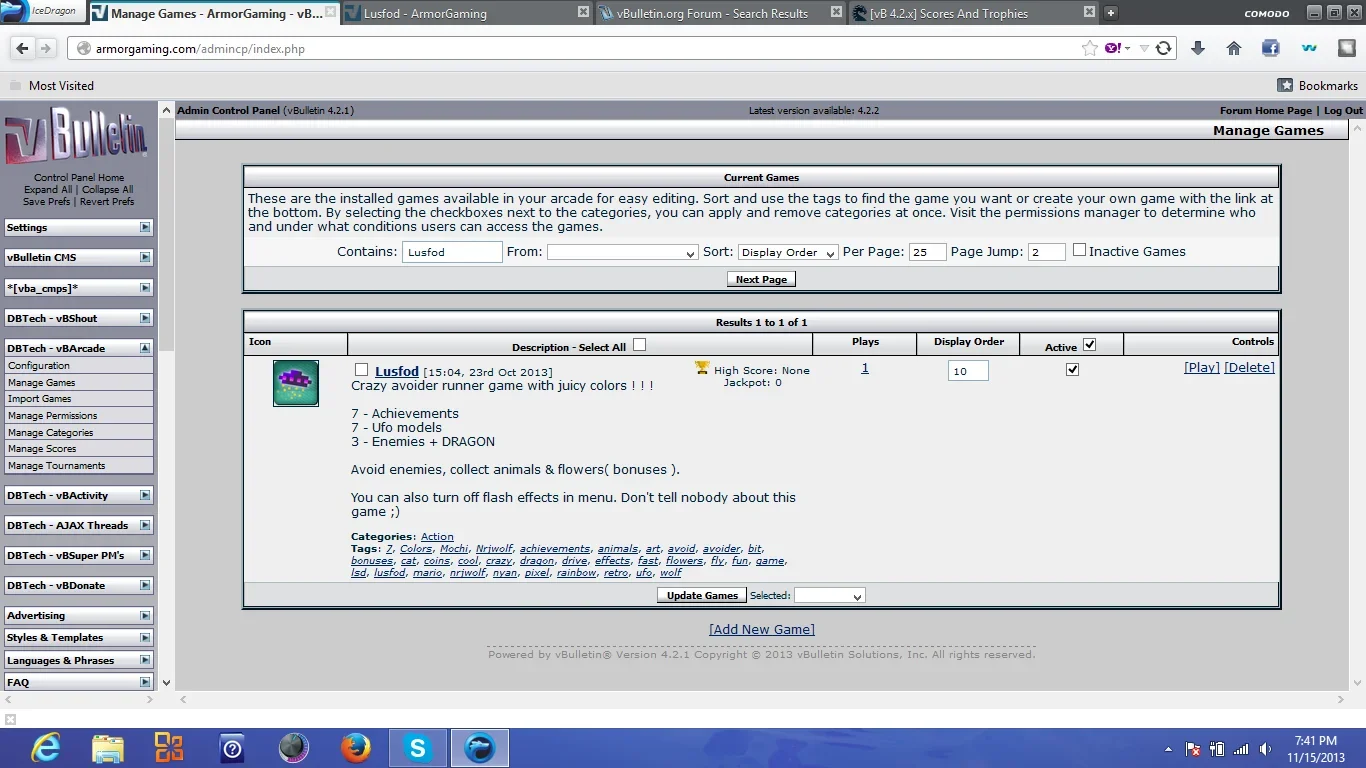This screenshot has height=768, width=1366.
Task: Open Manage Tournaments sidebar item
Action: [x=79, y=466]
